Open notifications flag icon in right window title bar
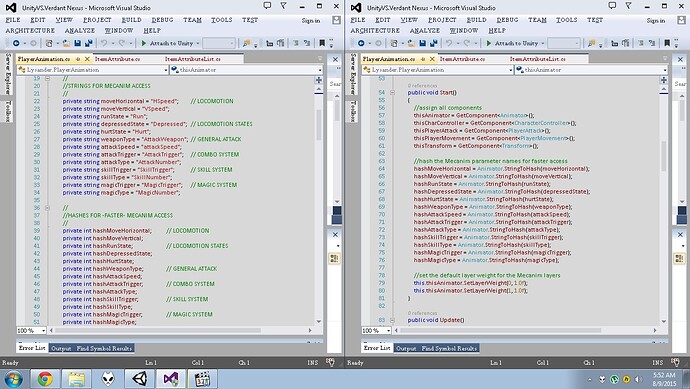The height and width of the screenshot is (389, 690). click(x=628, y=6)
